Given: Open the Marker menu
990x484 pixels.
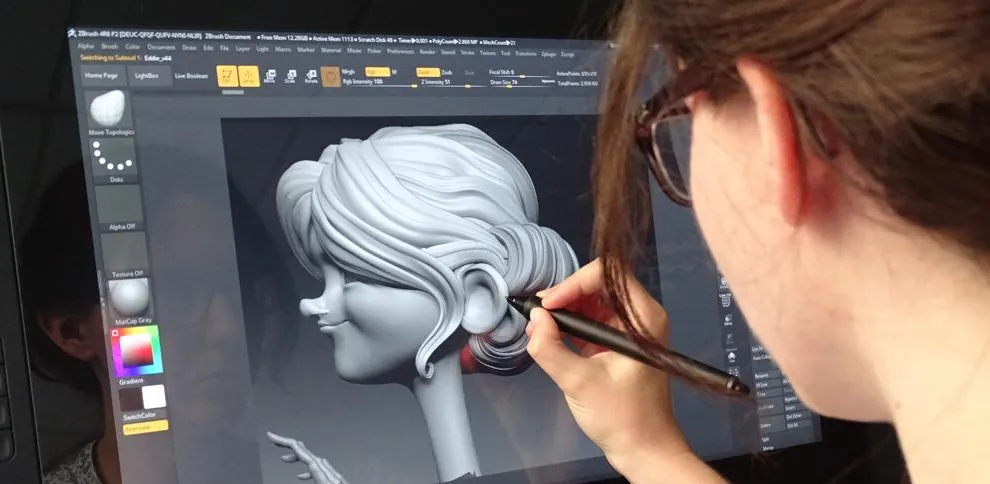Looking at the screenshot, I should pos(306,49).
